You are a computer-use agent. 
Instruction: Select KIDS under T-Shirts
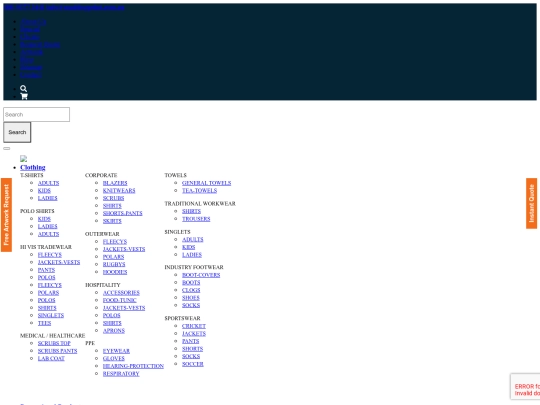coord(44,190)
